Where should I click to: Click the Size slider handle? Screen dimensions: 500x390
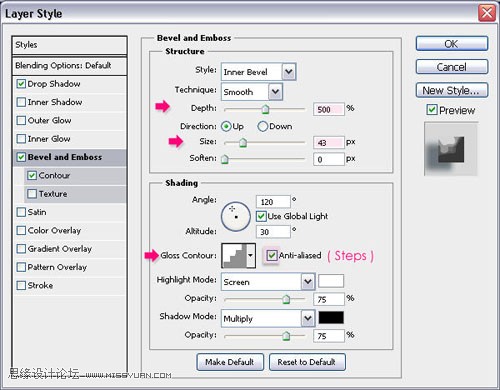(x=243, y=143)
